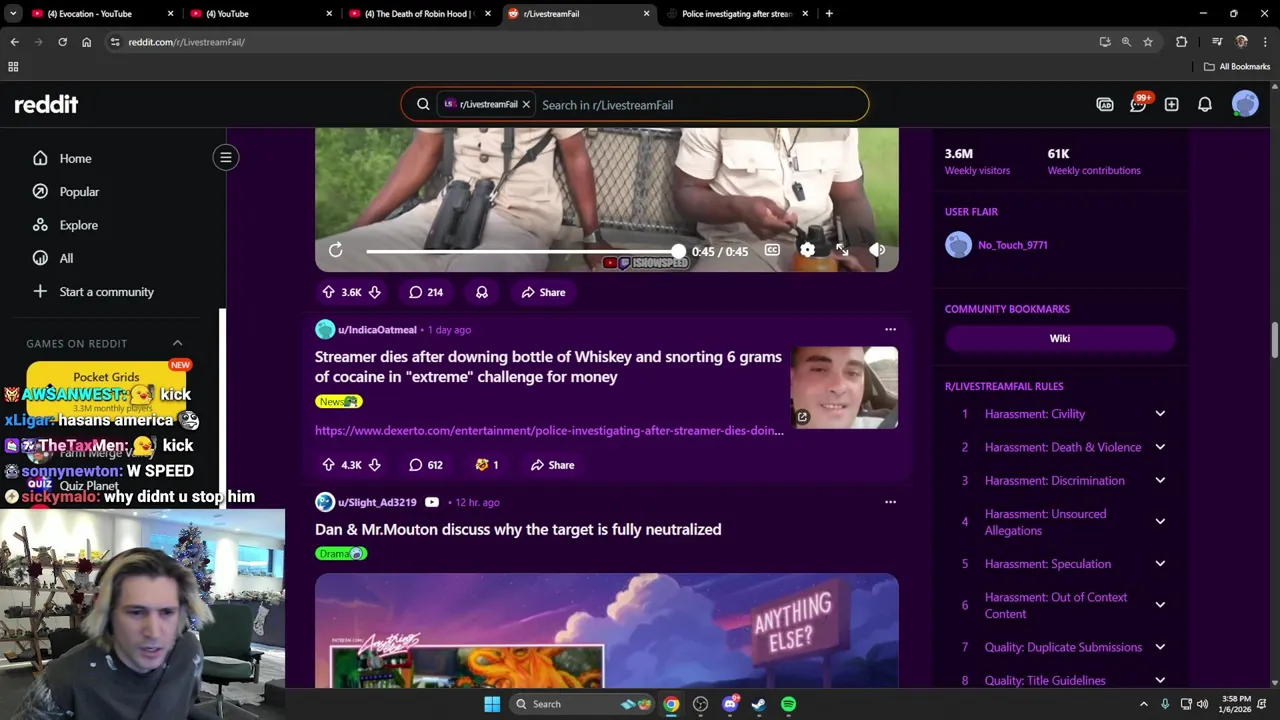Open the user avatar menu
Viewport: 1280px width, 720px height.
coord(1245,104)
